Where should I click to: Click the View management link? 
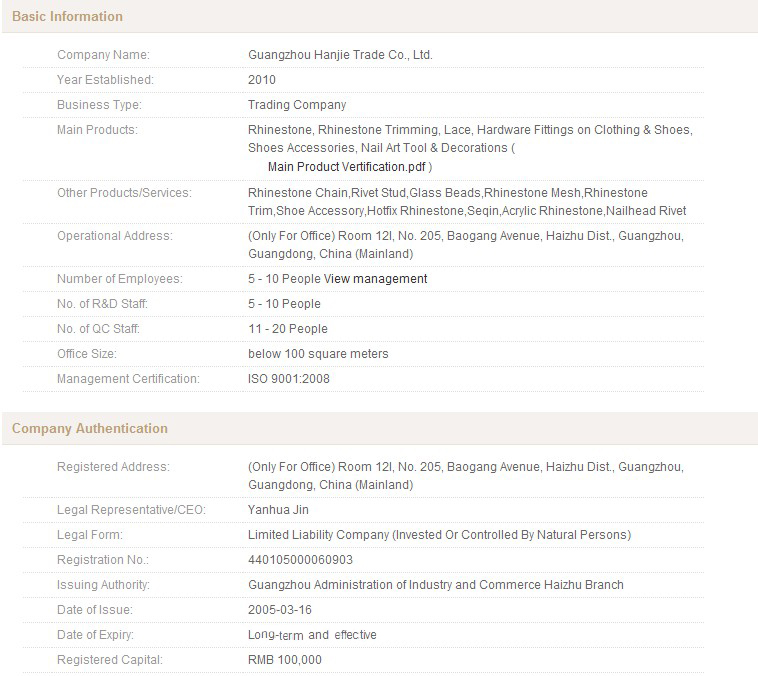click(376, 279)
